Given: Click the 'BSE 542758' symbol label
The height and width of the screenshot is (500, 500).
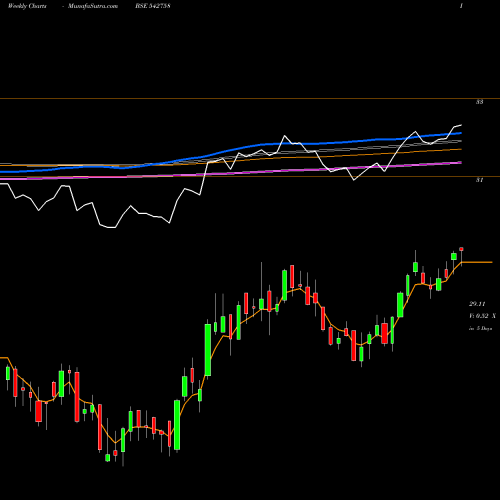Looking at the screenshot, I should 153,6.
